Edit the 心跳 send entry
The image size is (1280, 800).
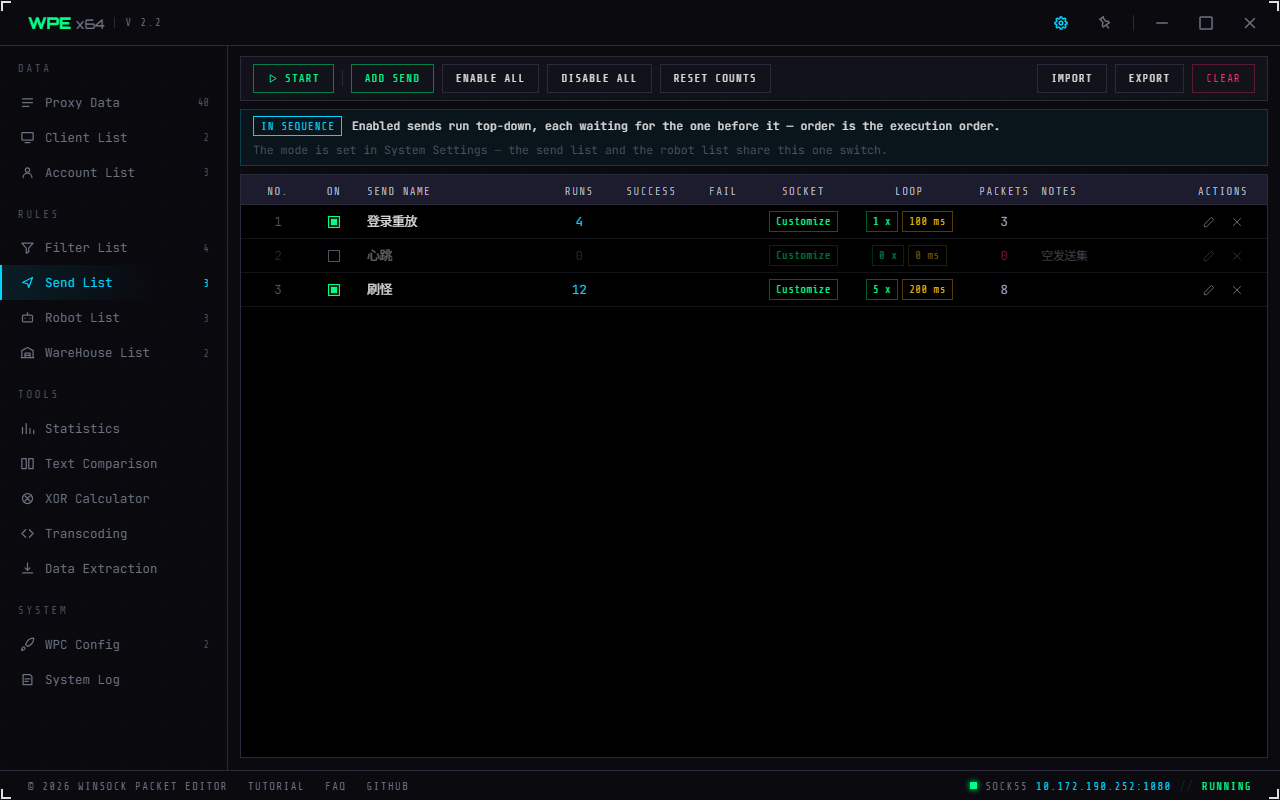1209,256
